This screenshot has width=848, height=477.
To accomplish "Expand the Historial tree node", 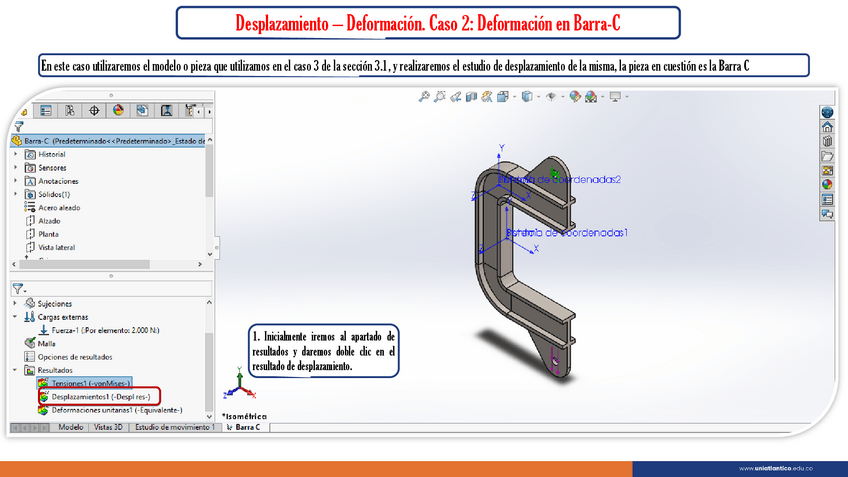I will coord(15,155).
